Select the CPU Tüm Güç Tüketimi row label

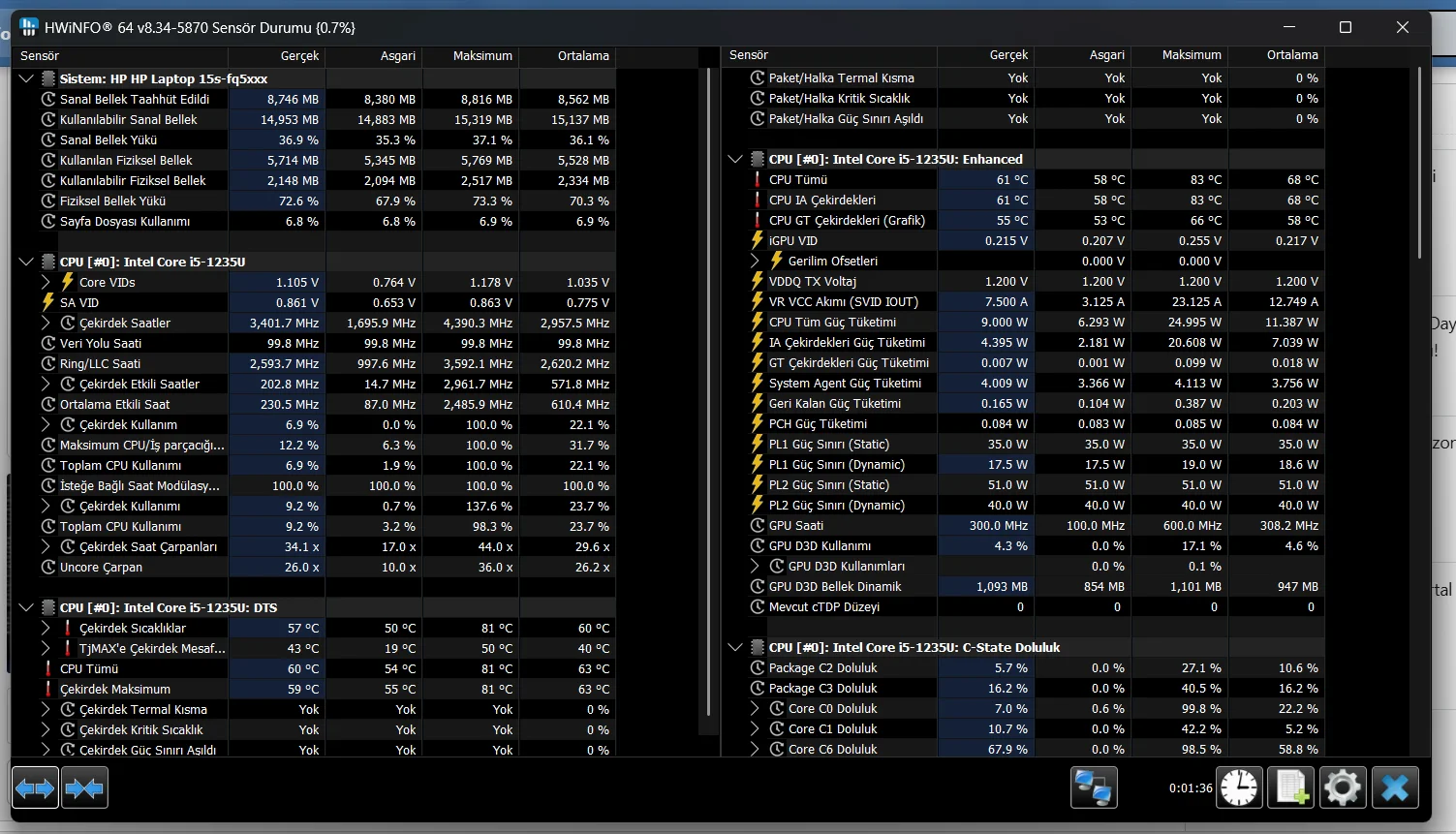[x=832, y=322]
